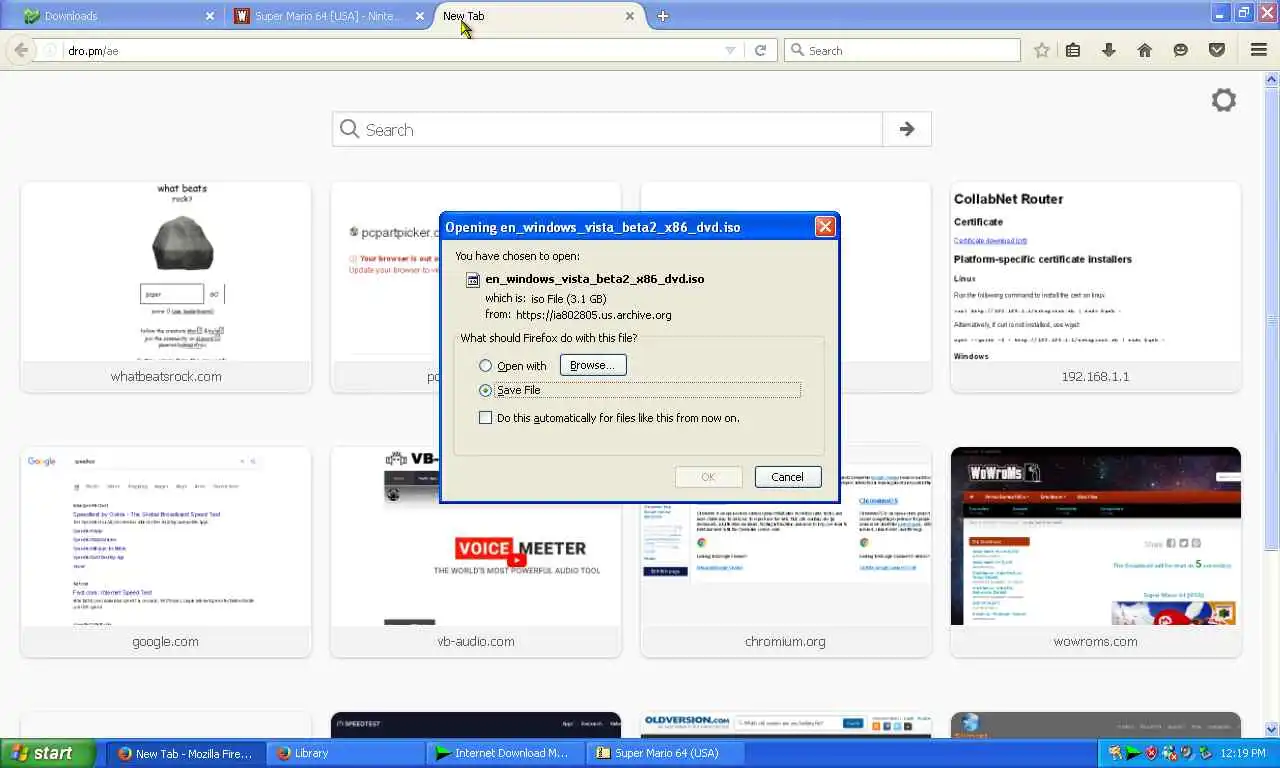Viewport: 1280px width, 768px height.
Task: Open Internet Download Manager from the taskbar
Action: [x=504, y=753]
